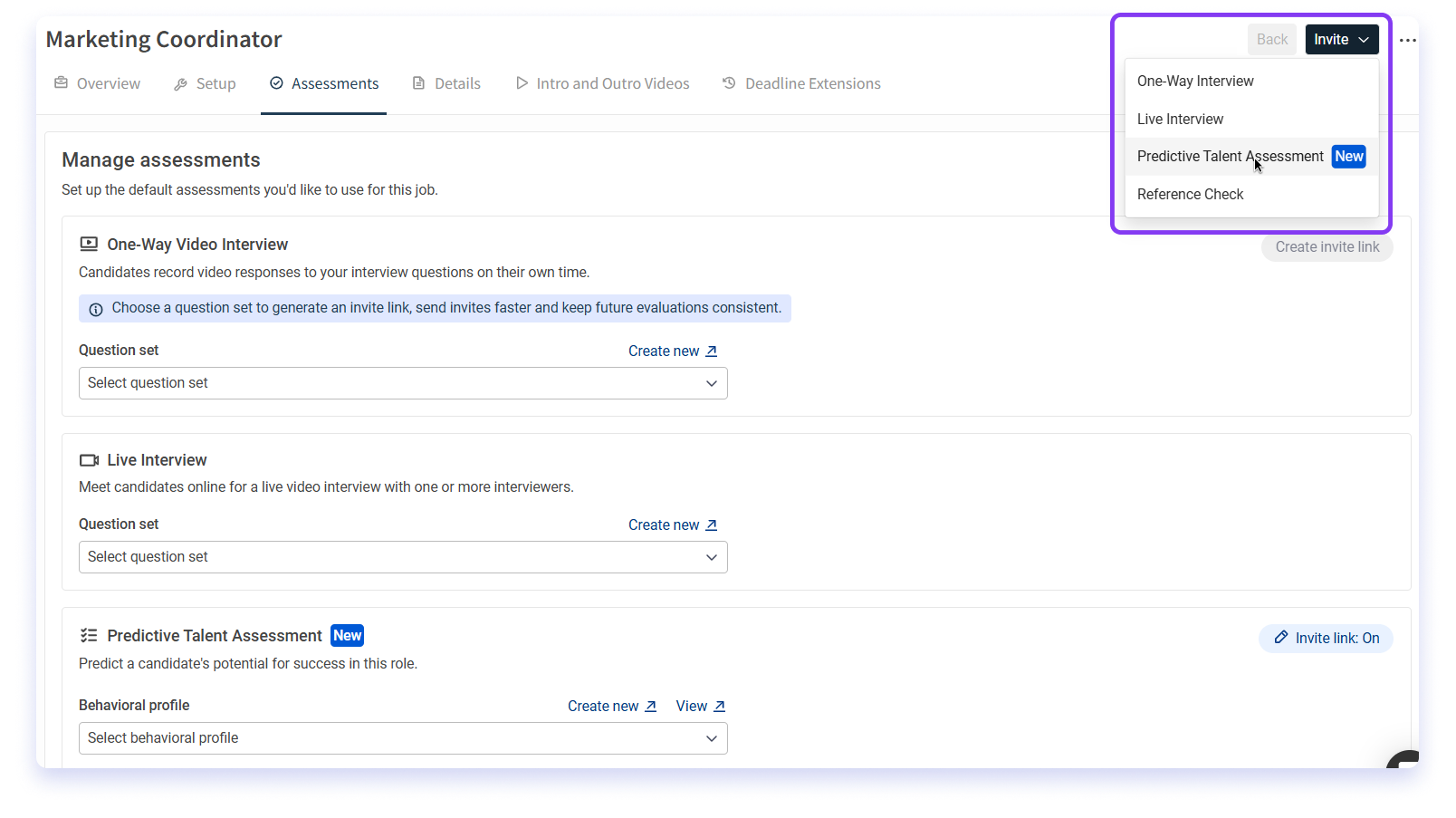Select the Assessments tab
The image size is (1456, 818).
click(324, 83)
